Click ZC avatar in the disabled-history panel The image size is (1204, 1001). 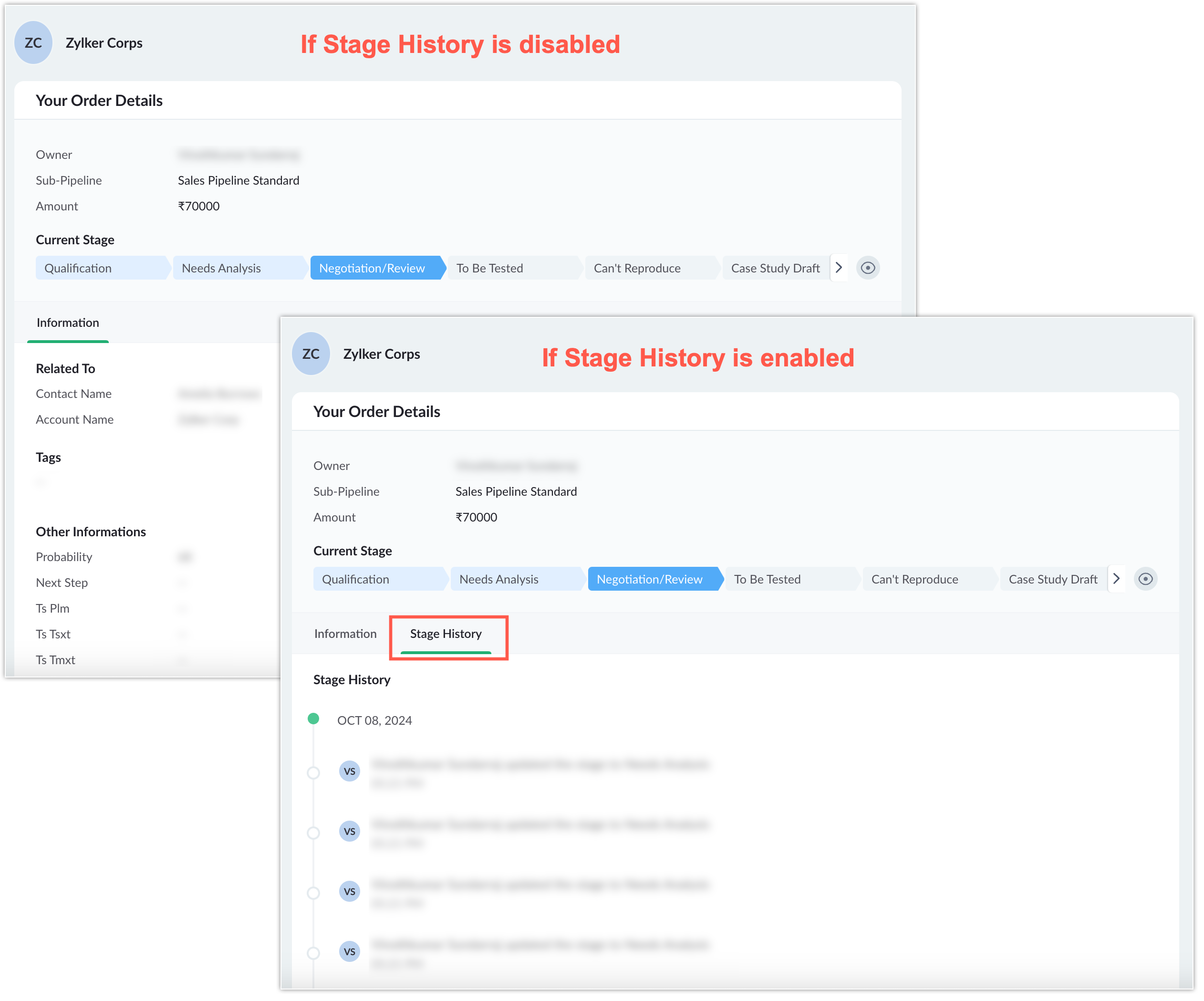(x=33, y=42)
